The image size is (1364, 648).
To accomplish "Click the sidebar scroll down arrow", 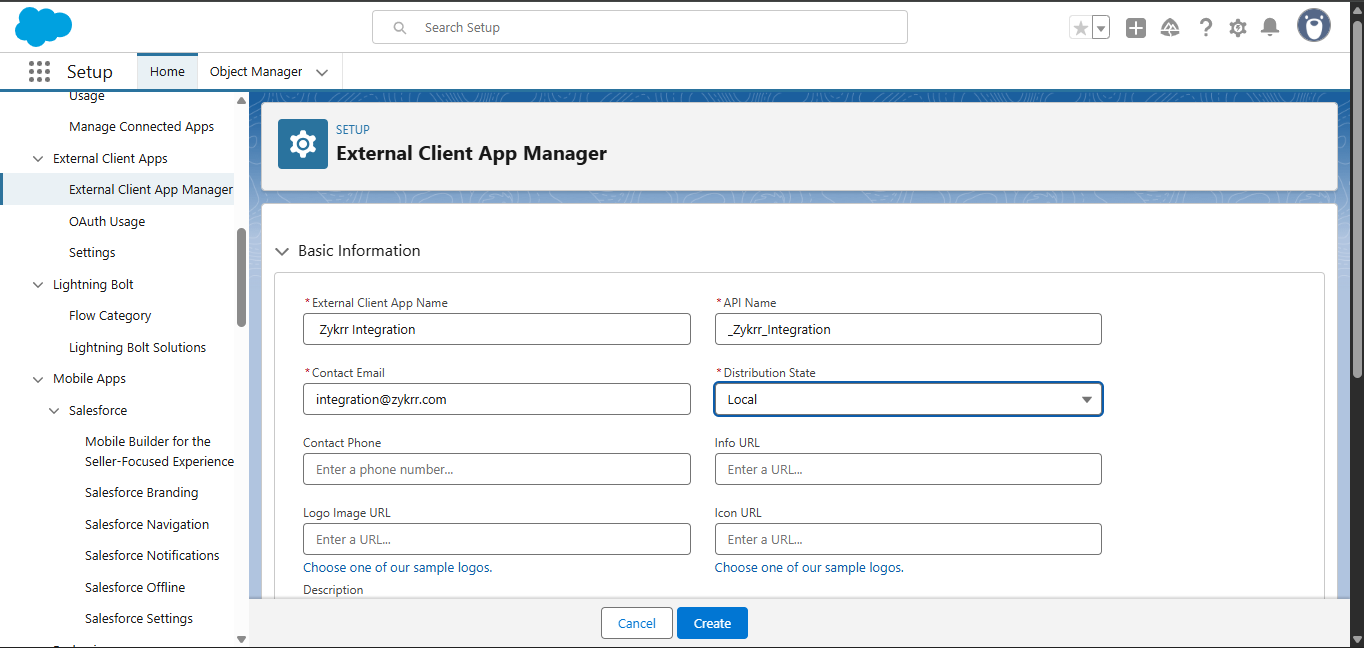I will coord(241,639).
